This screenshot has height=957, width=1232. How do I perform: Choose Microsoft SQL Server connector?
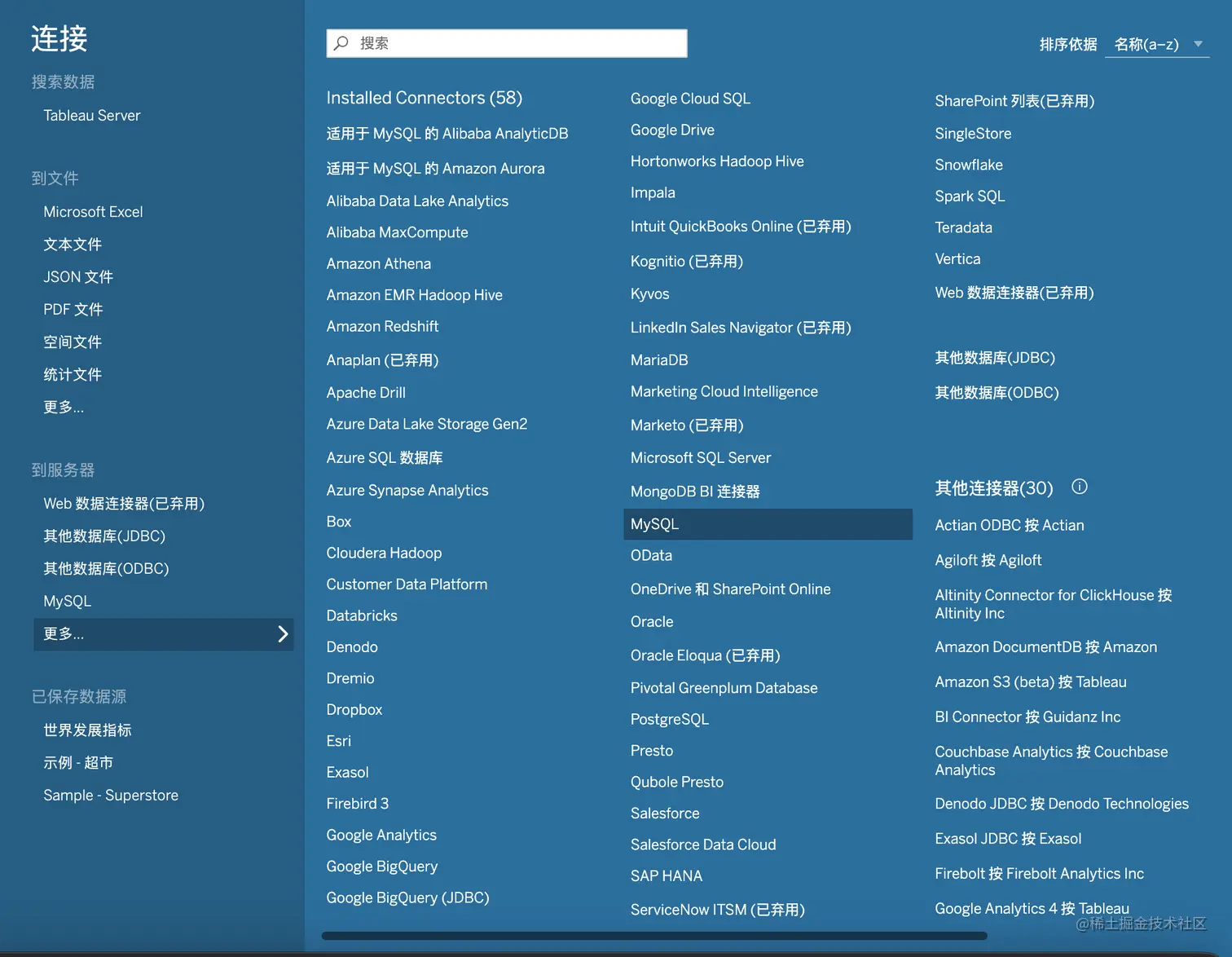[701, 458]
